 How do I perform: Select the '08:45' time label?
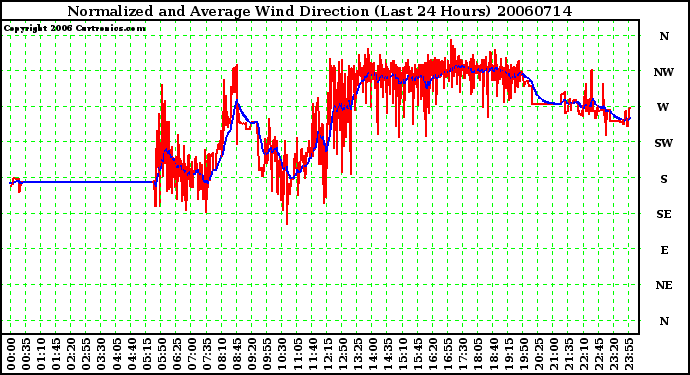click(x=237, y=354)
